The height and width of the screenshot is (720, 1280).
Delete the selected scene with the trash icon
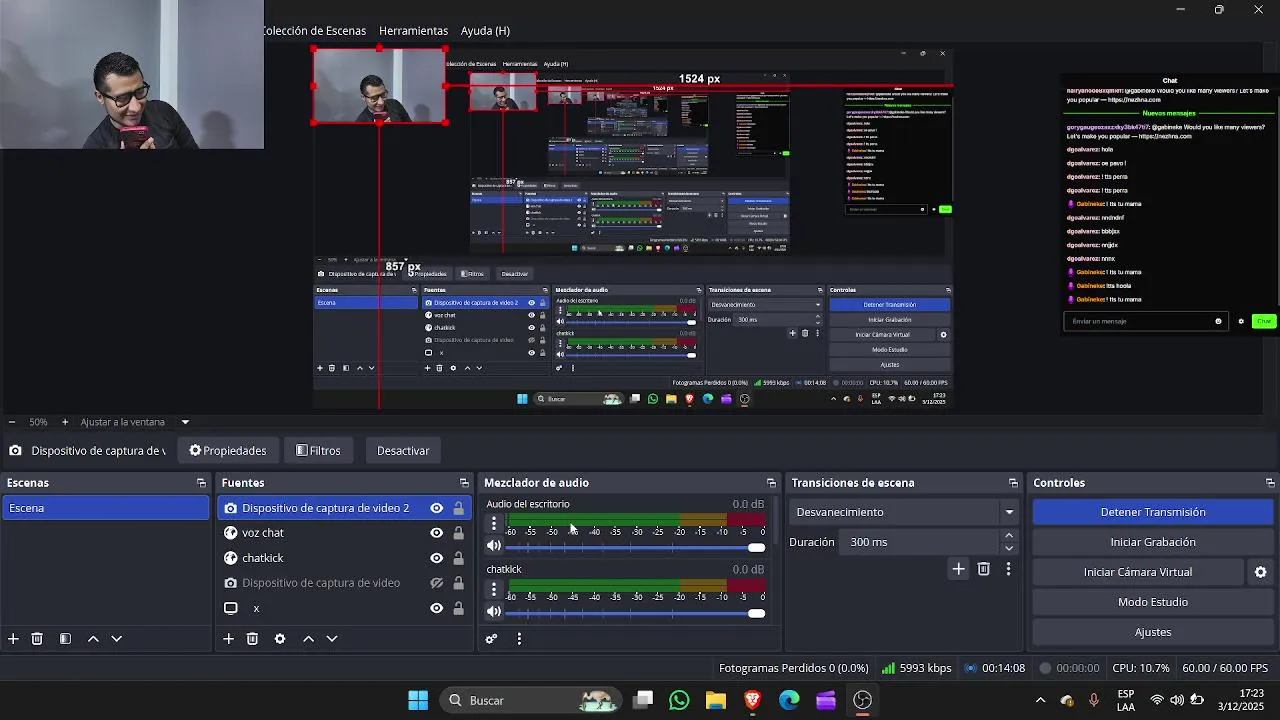[x=37, y=639]
